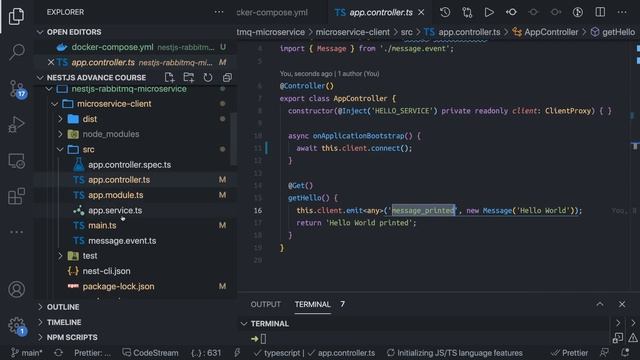Open CodeStream from status bar
640x360 pixels.
(x=150, y=353)
